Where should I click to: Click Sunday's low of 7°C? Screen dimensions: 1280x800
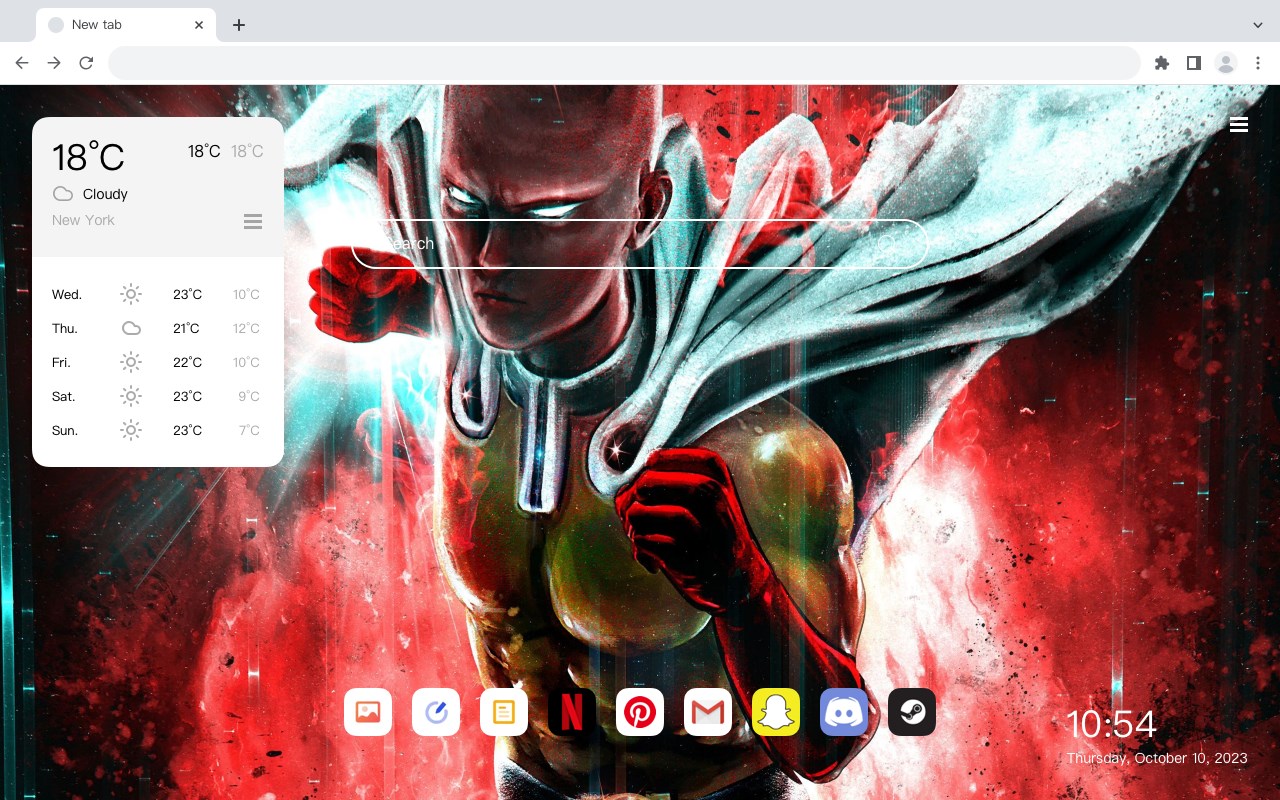click(x=249, y=430)
